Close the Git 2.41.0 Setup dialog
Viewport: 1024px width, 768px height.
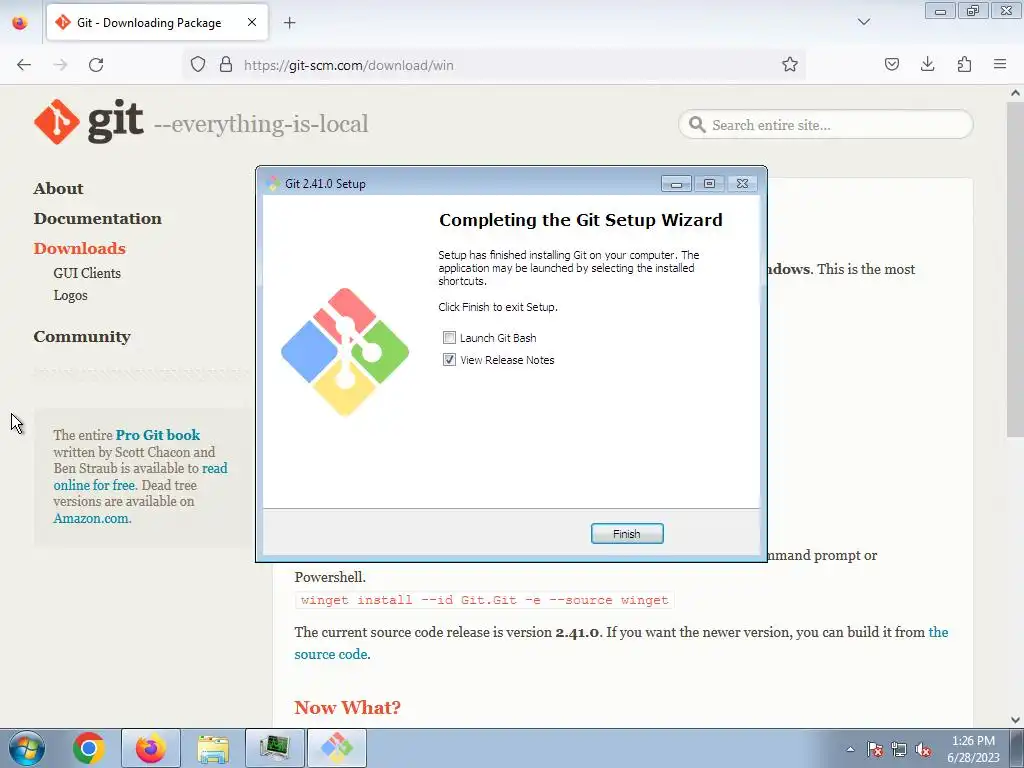click(742, 184)
